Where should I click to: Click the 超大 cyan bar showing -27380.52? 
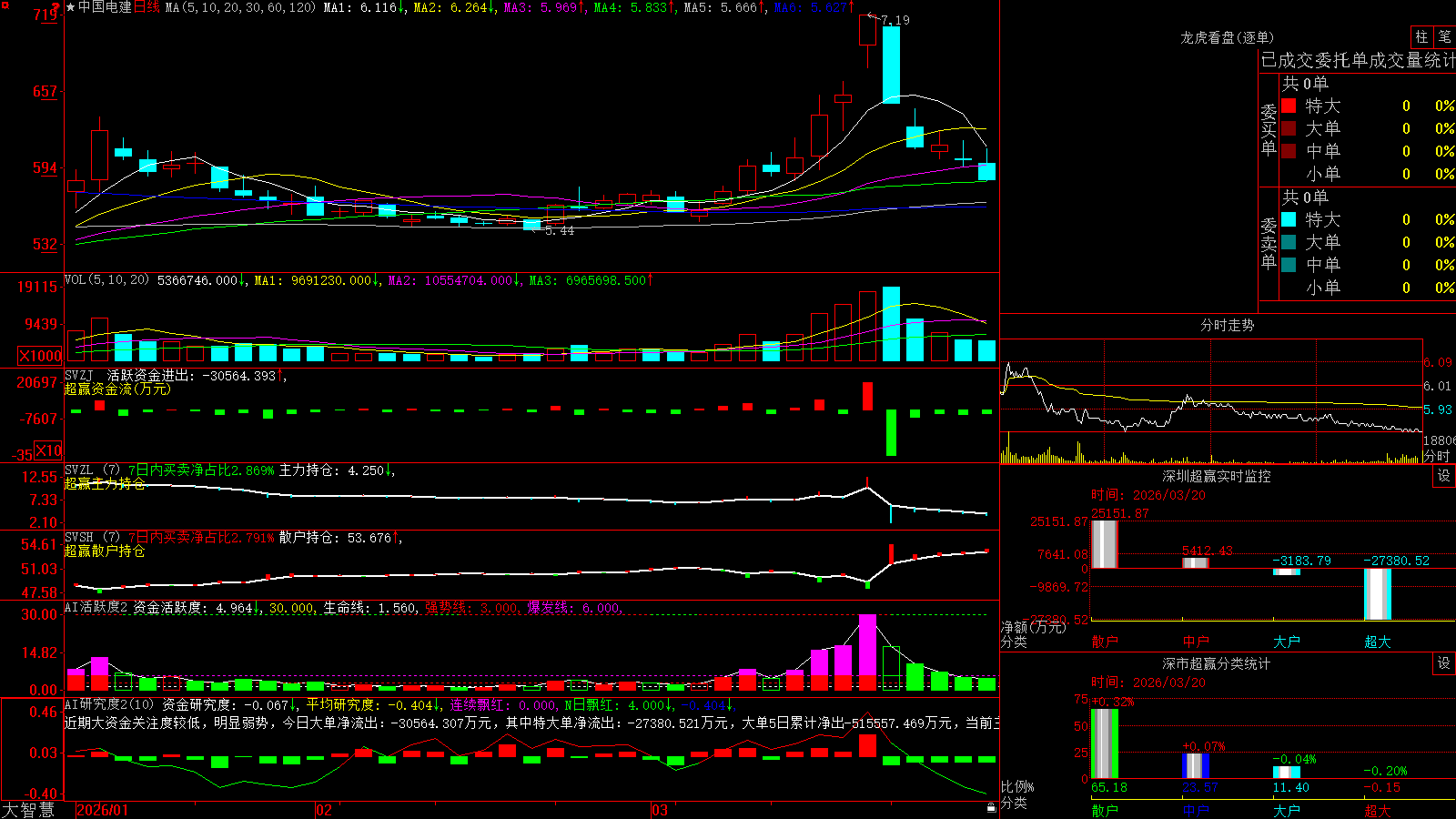pos(1377,594)
